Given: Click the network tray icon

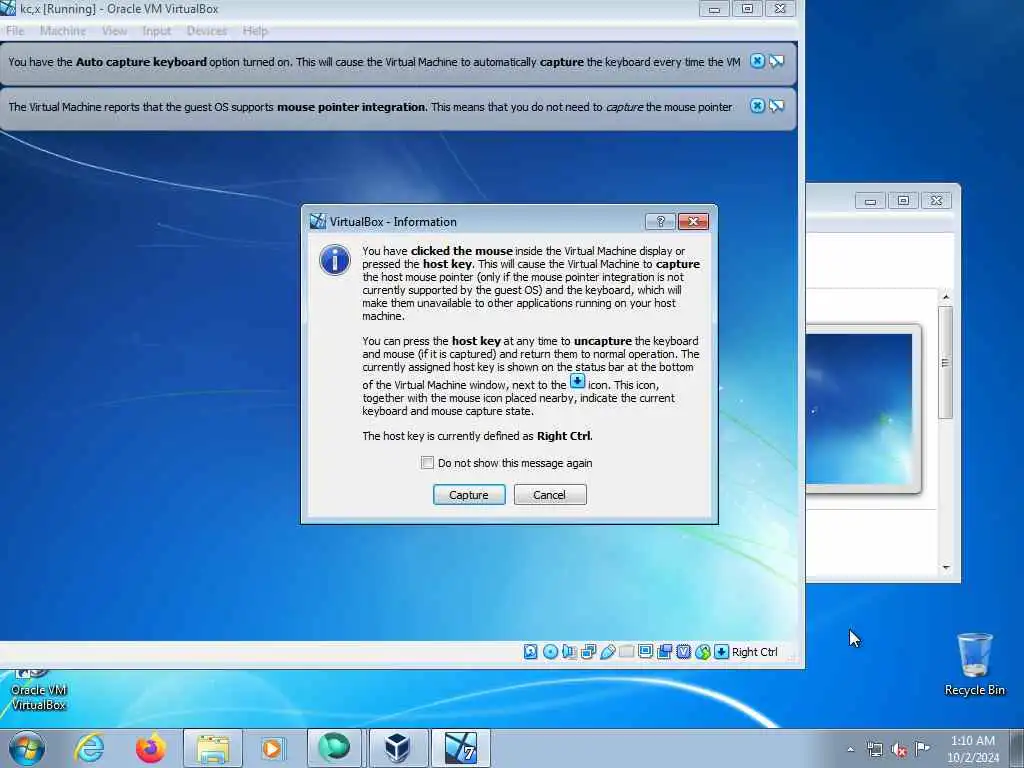Looking at the screenshot, I should point(874,749).
